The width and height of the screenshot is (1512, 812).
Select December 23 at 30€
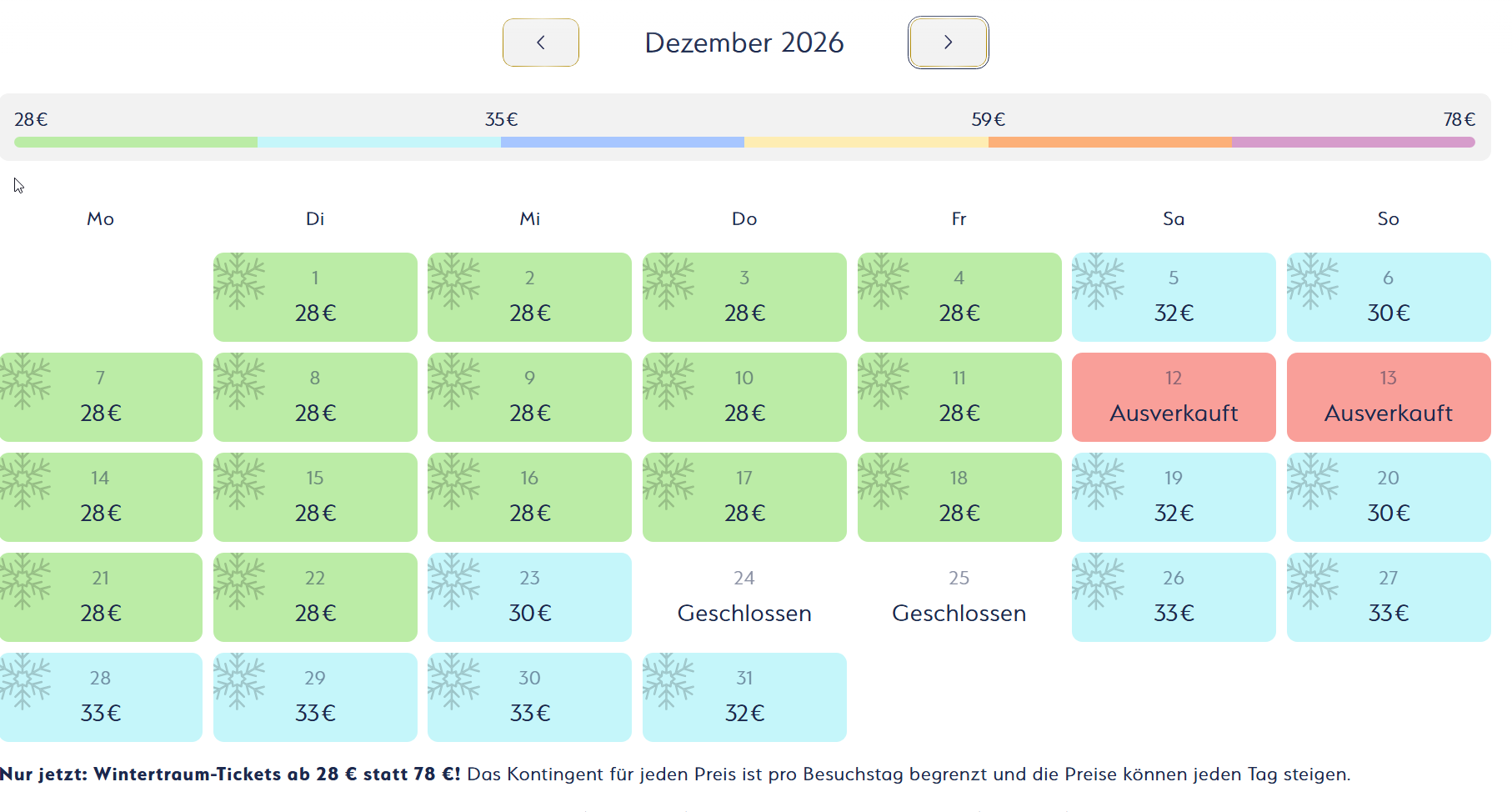(529, 597)
